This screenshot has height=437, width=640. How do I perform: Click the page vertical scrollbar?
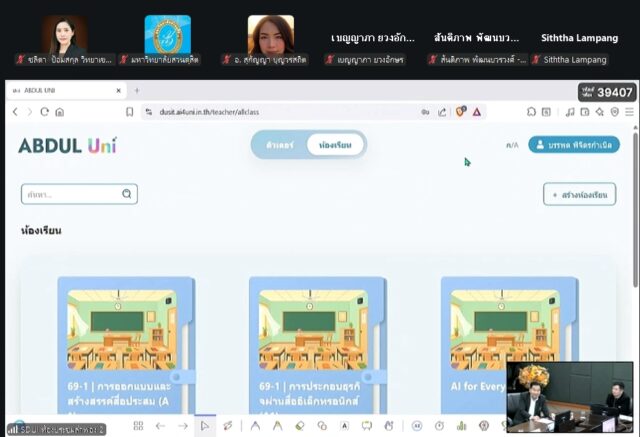636,210
